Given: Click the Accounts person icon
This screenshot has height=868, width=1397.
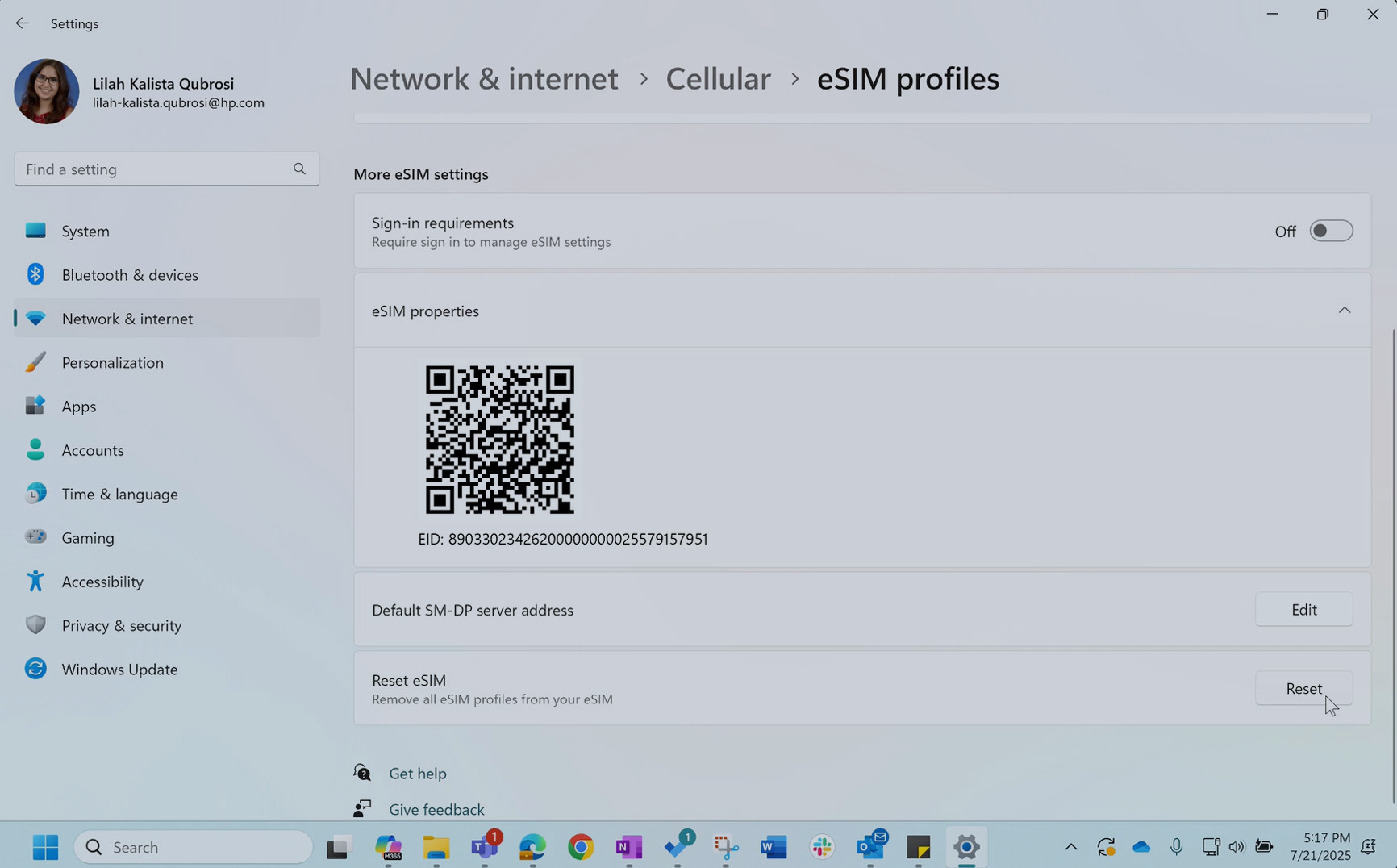Looking at the screenshot, I should [x=35, y=450].
